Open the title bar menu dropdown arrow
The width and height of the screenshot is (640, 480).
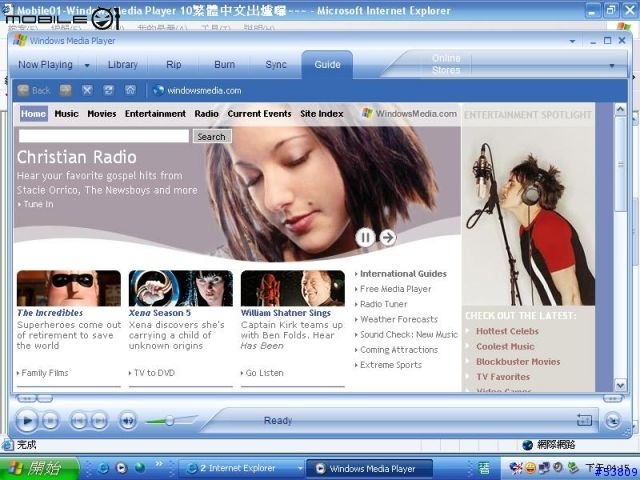tap(572, 41)
